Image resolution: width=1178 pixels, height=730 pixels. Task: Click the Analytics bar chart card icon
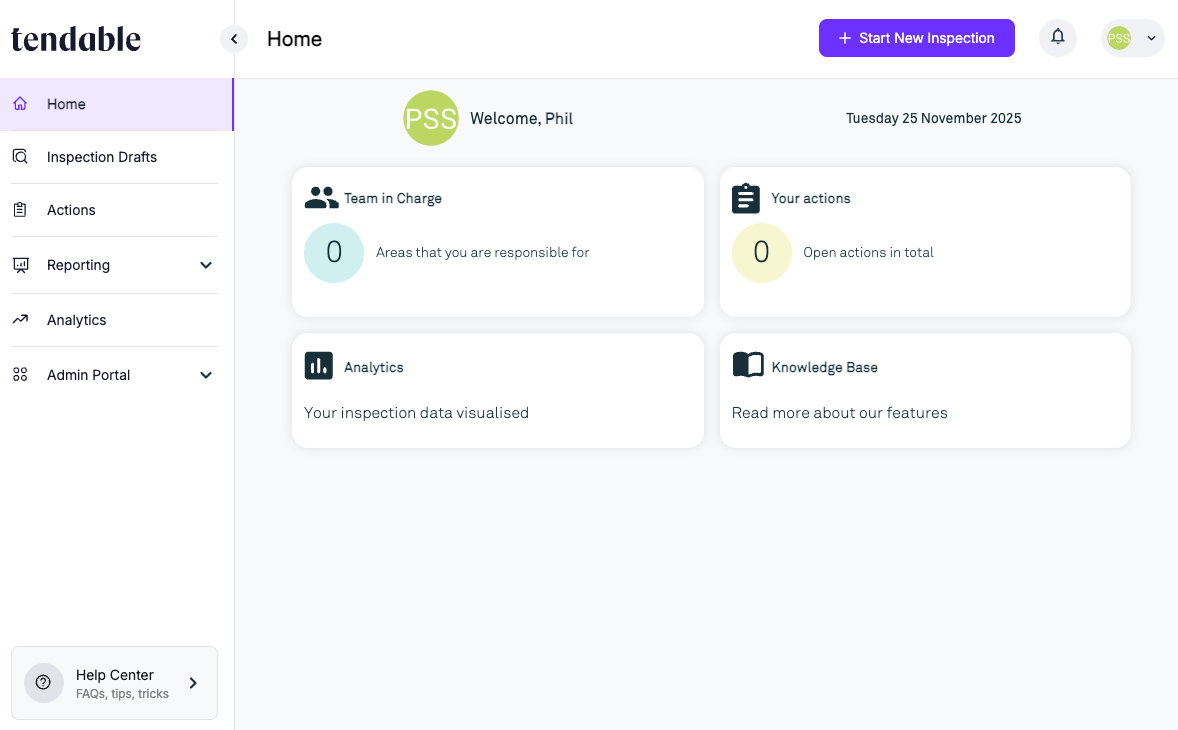[319, 367]
